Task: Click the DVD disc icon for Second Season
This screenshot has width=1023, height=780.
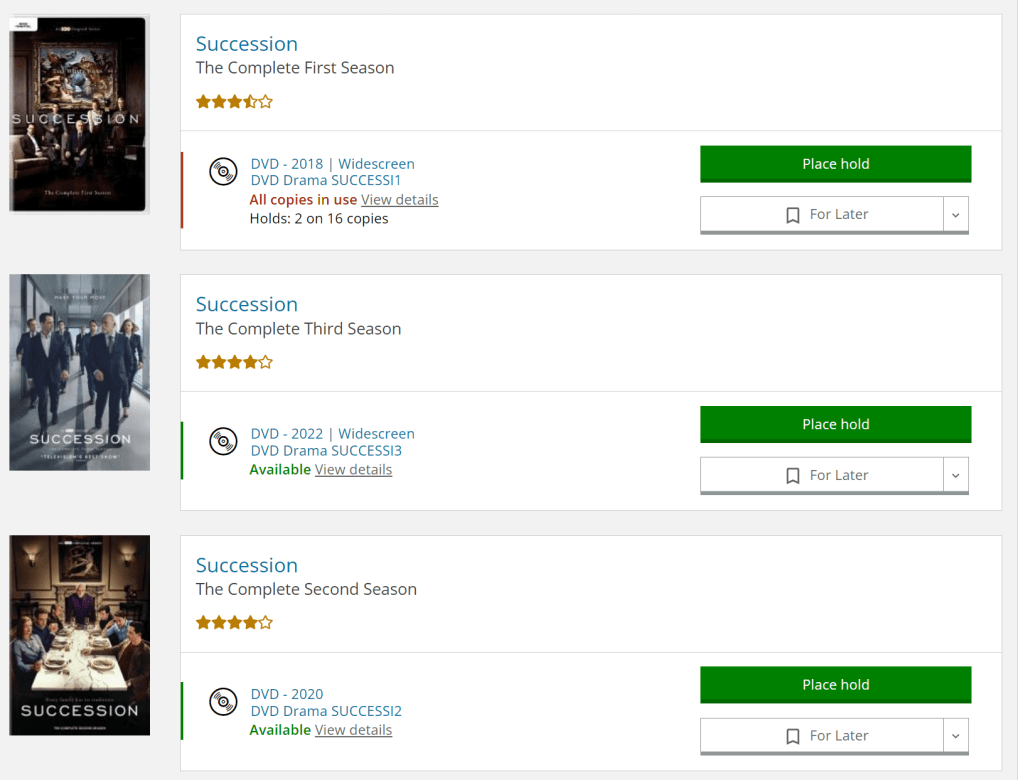Action: click(223, 702)
